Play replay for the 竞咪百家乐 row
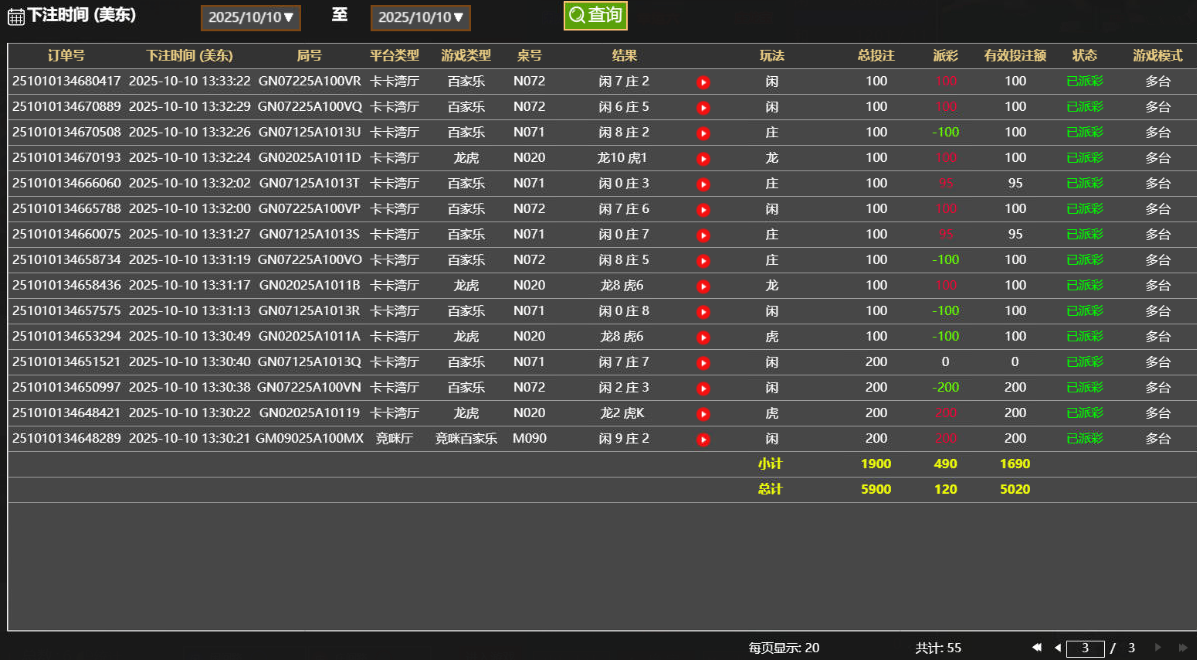 tap(703, 438)
